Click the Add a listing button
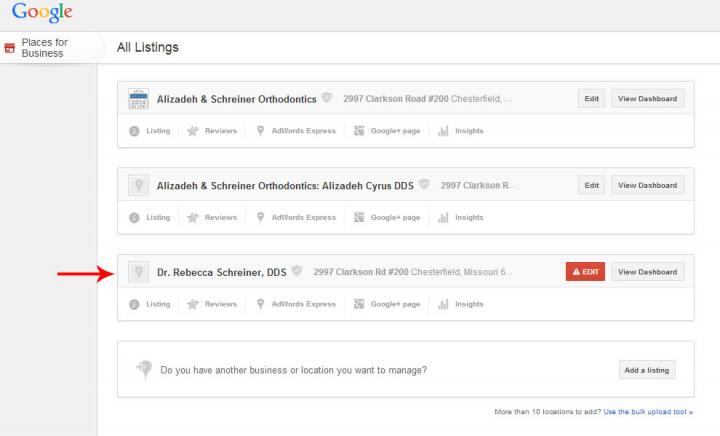Image resolution: width=720 pixels, height=436 pixels. (647, 370)
